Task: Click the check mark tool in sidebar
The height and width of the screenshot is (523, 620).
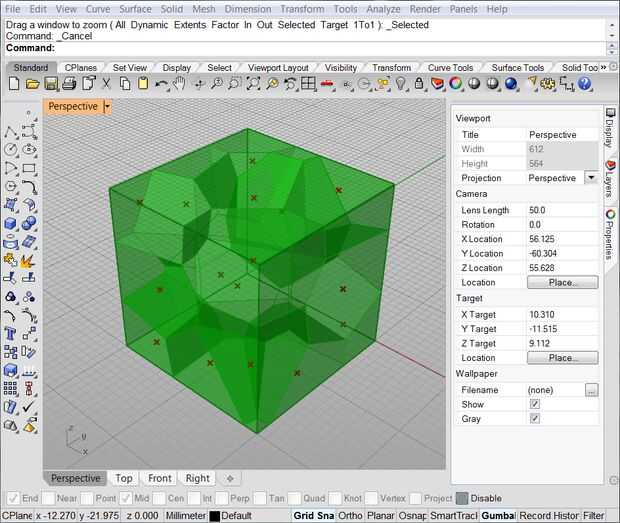Action: click(29, 407)
